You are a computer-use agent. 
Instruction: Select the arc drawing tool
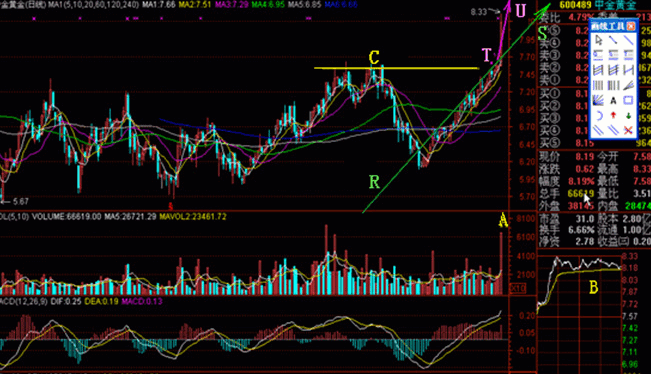point(598,116)
